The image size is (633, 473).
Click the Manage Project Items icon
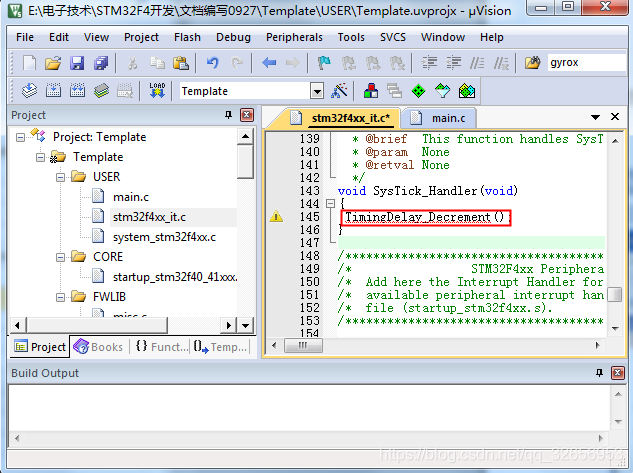pyautogui.click(x=371, y=91)
